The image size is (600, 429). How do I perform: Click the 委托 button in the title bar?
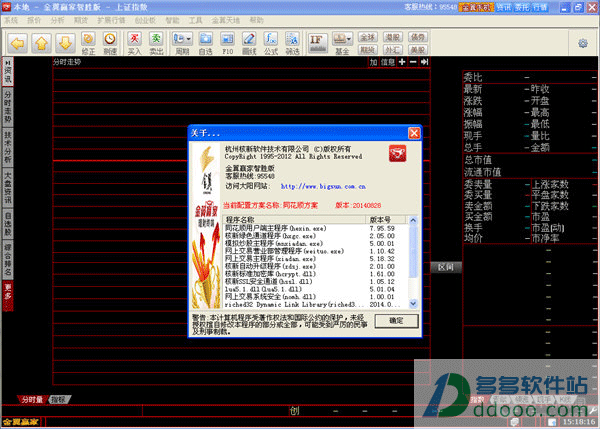point(522,7)
